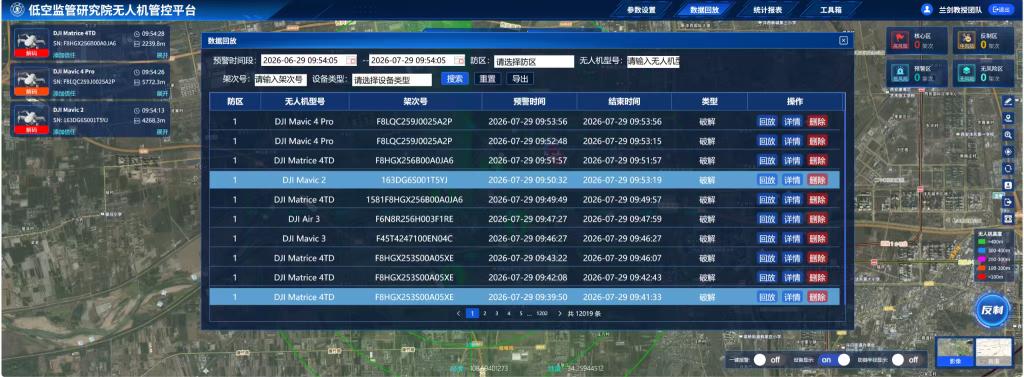Image resolution: width=1024 pixels, height=377 pixels.
Task: Click the link under DJI Matrice 4TD serial
Action: (64, 55)
